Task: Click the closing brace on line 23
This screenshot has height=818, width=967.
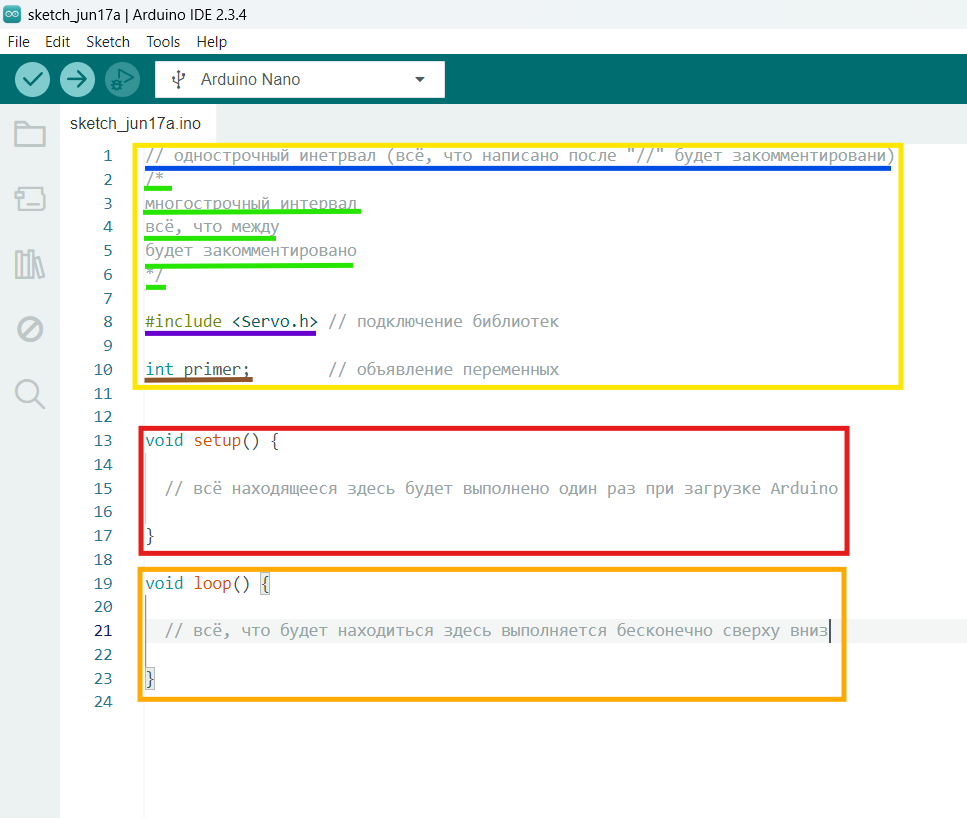Action: pyautogui.click(x=150, y=679)
